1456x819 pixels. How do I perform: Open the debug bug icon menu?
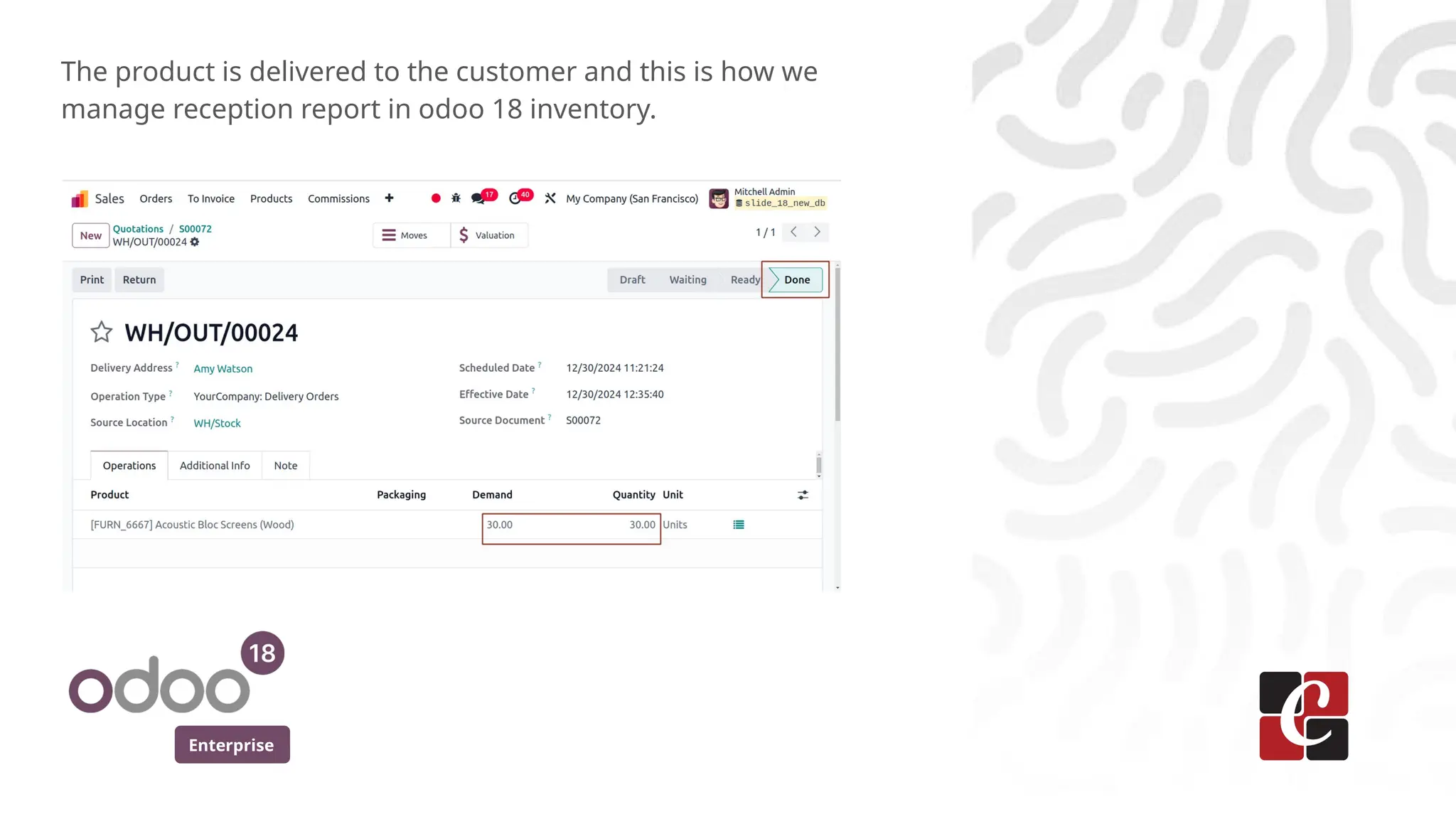tap(456, 198)
